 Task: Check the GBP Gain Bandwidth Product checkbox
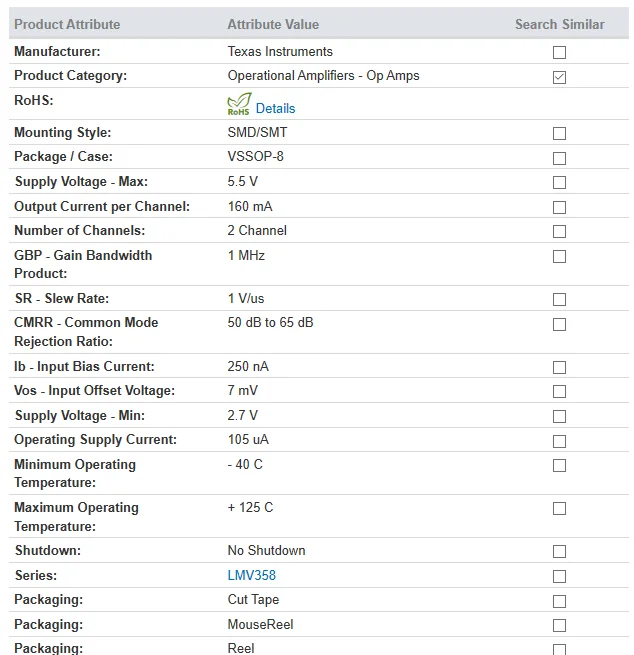coord(559,257)
